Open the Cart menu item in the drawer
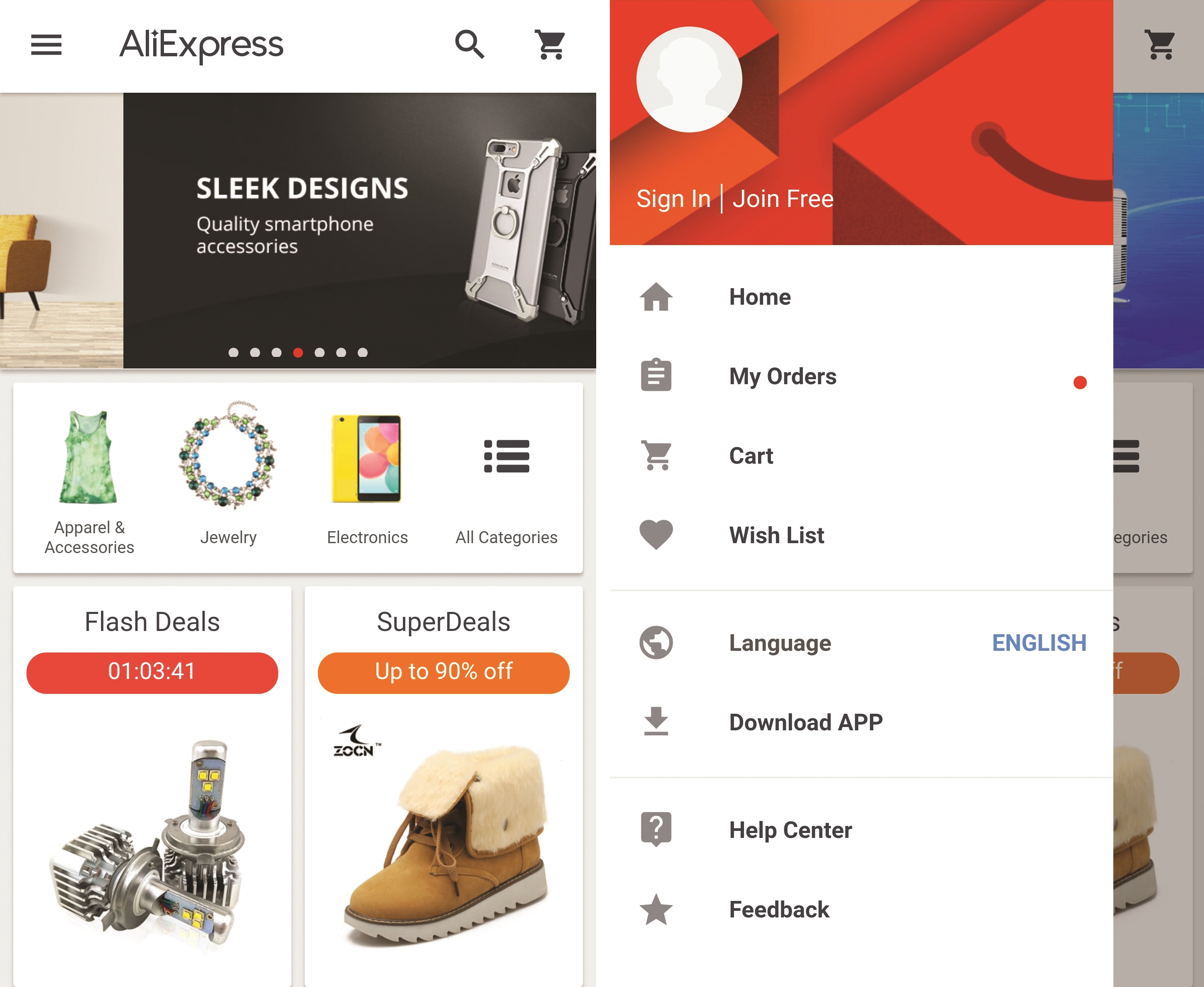Viewport: 1204px width, 987px height. (861, 455)
